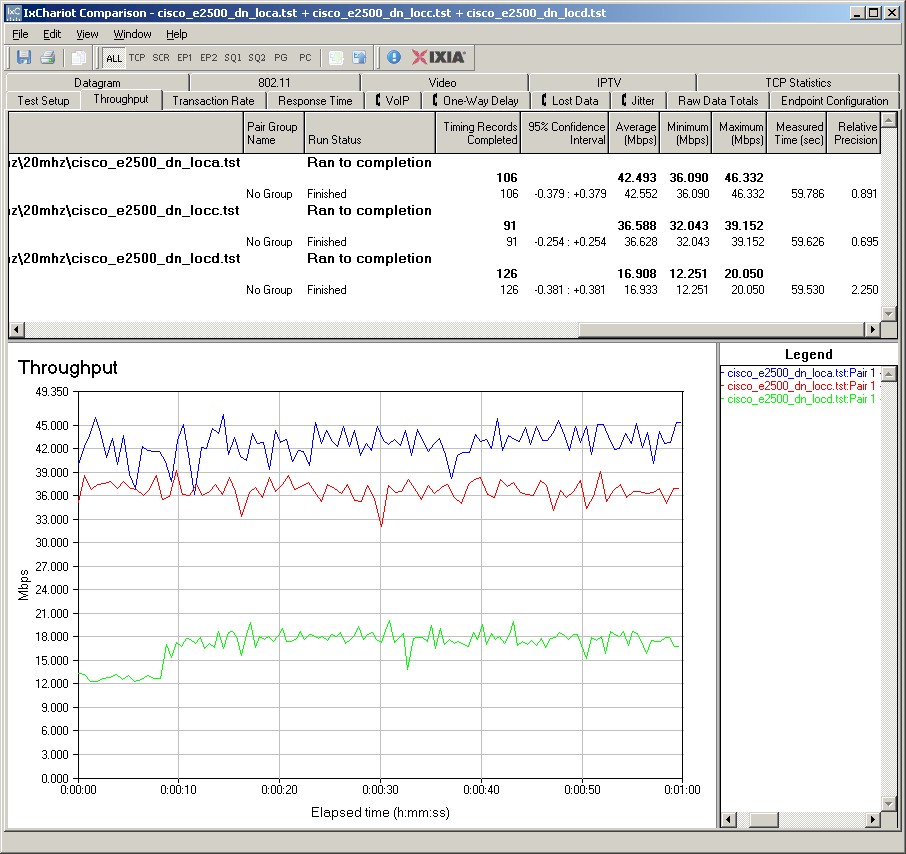Click the Save icon in toolbar
This screenshot has width=906, height=854.
pos(24,57)
